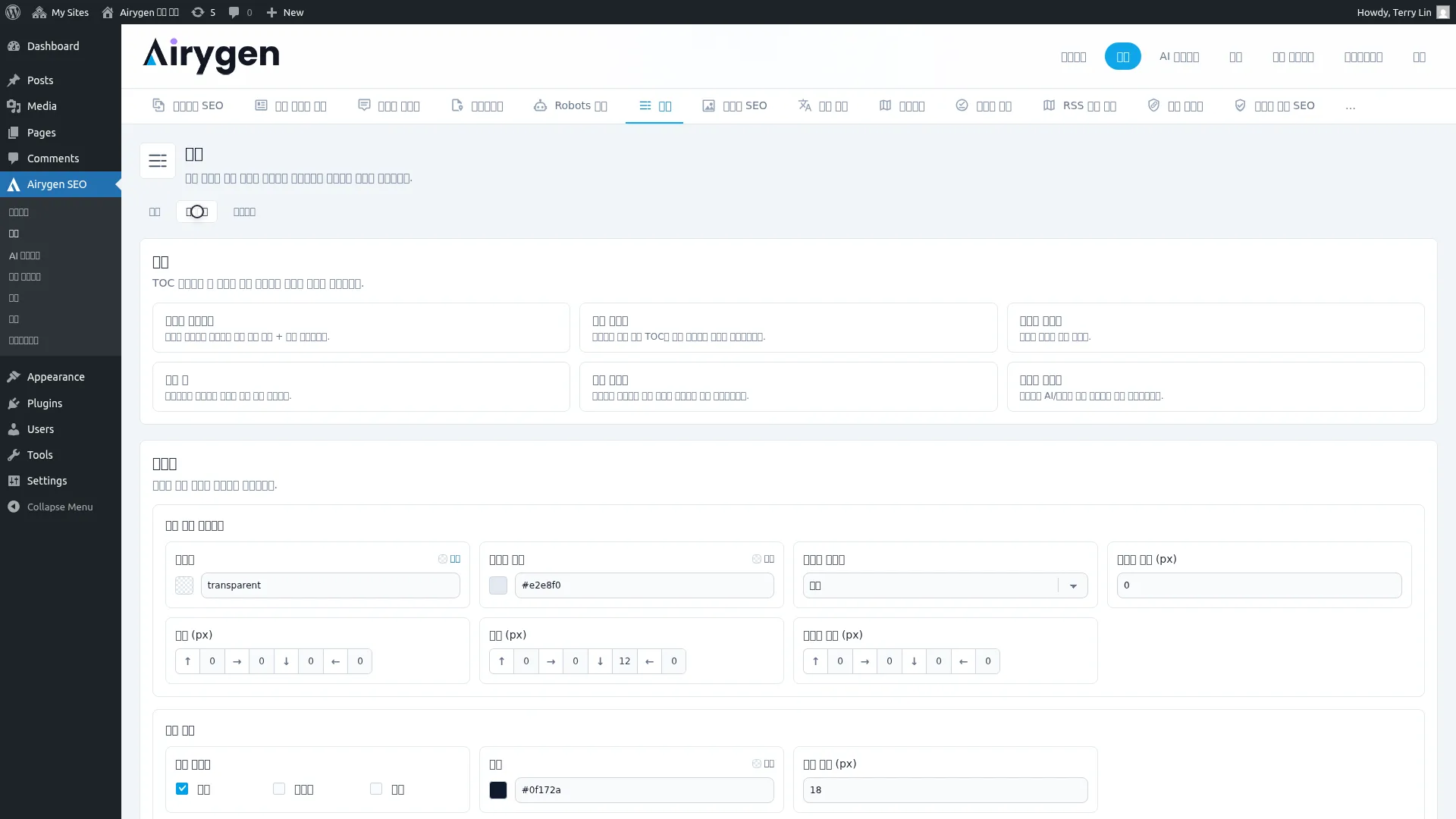
Task: Open Tools in the sidebar
Action: click(61, 455)
